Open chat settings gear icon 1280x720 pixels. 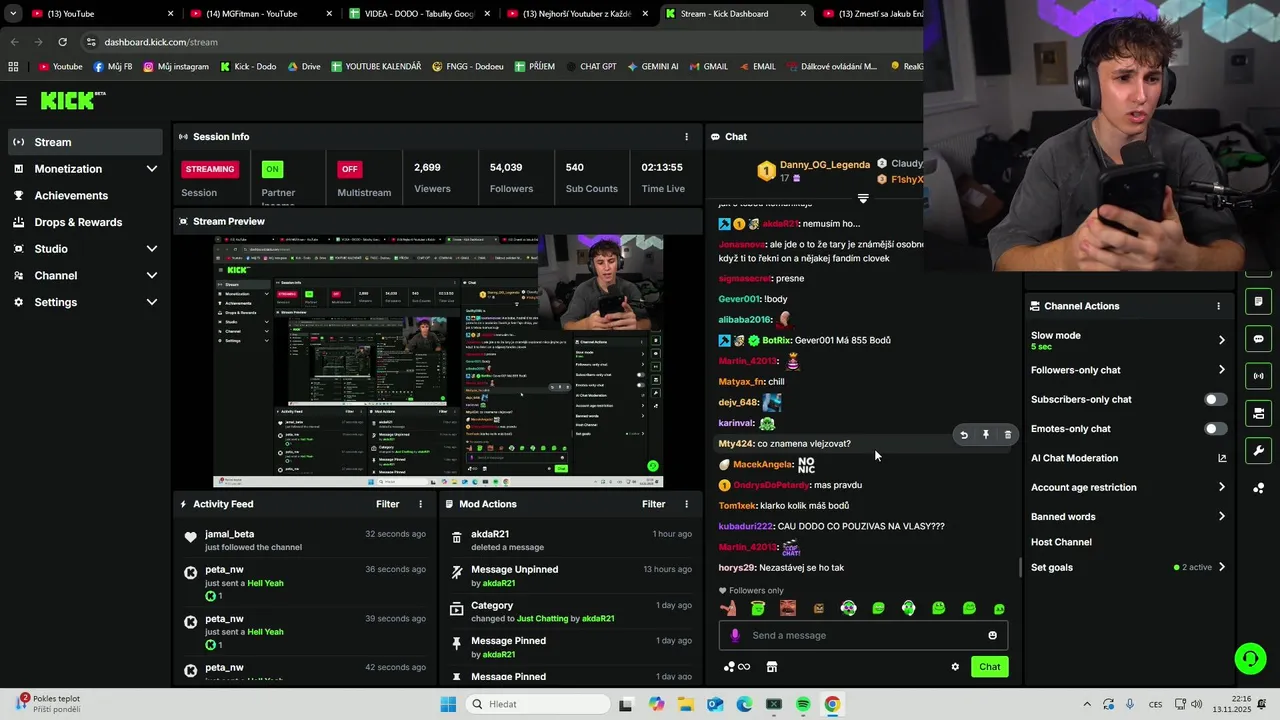tap(955, 667)
